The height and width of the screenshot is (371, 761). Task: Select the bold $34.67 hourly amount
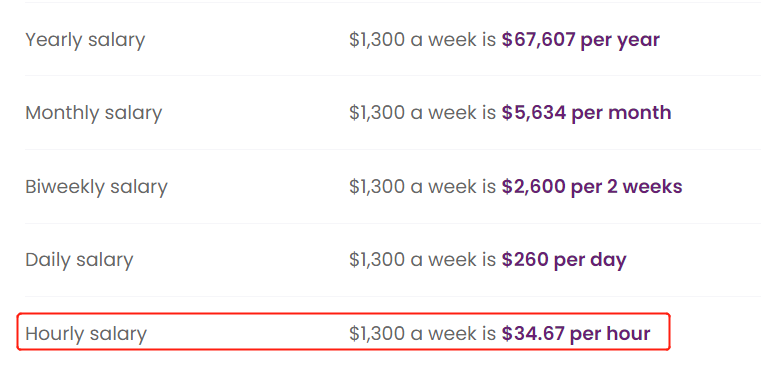(x=533, y=334)
